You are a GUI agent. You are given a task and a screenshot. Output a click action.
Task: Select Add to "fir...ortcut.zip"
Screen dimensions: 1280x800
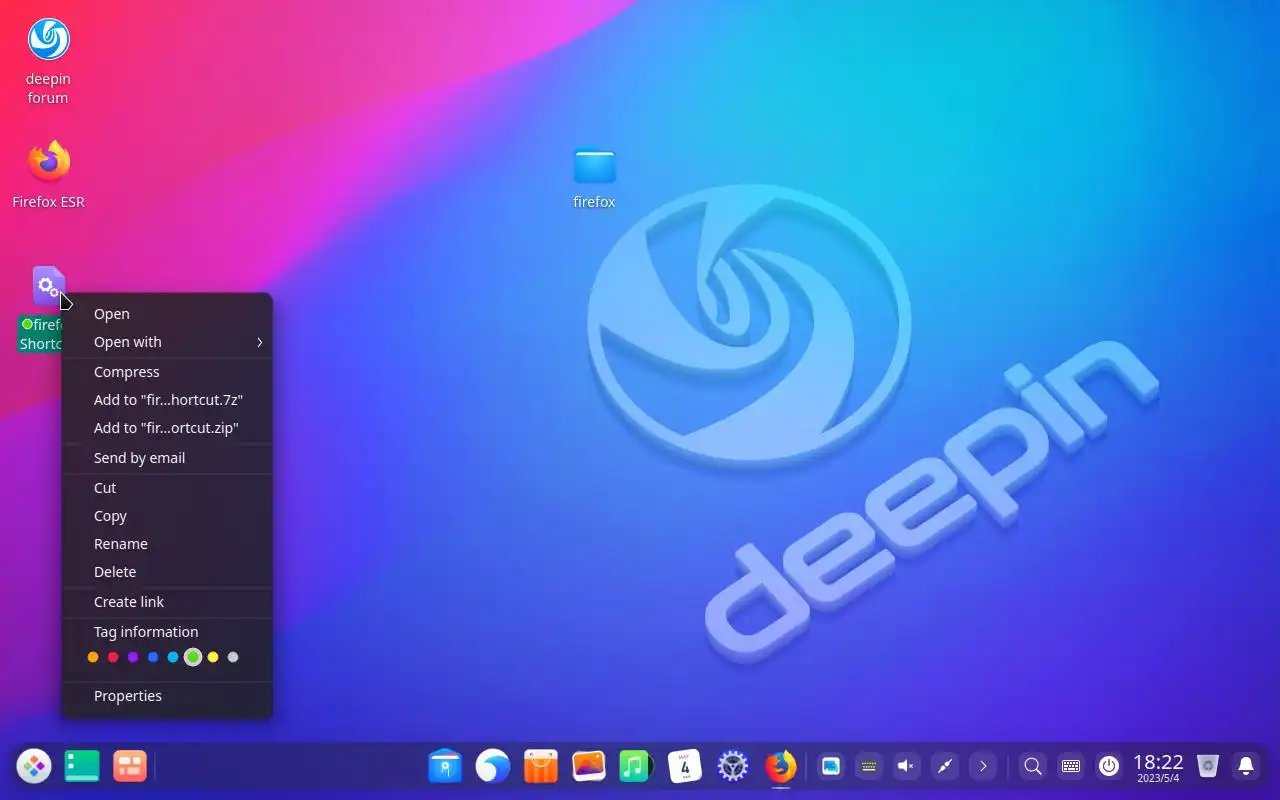click(167, 428)
